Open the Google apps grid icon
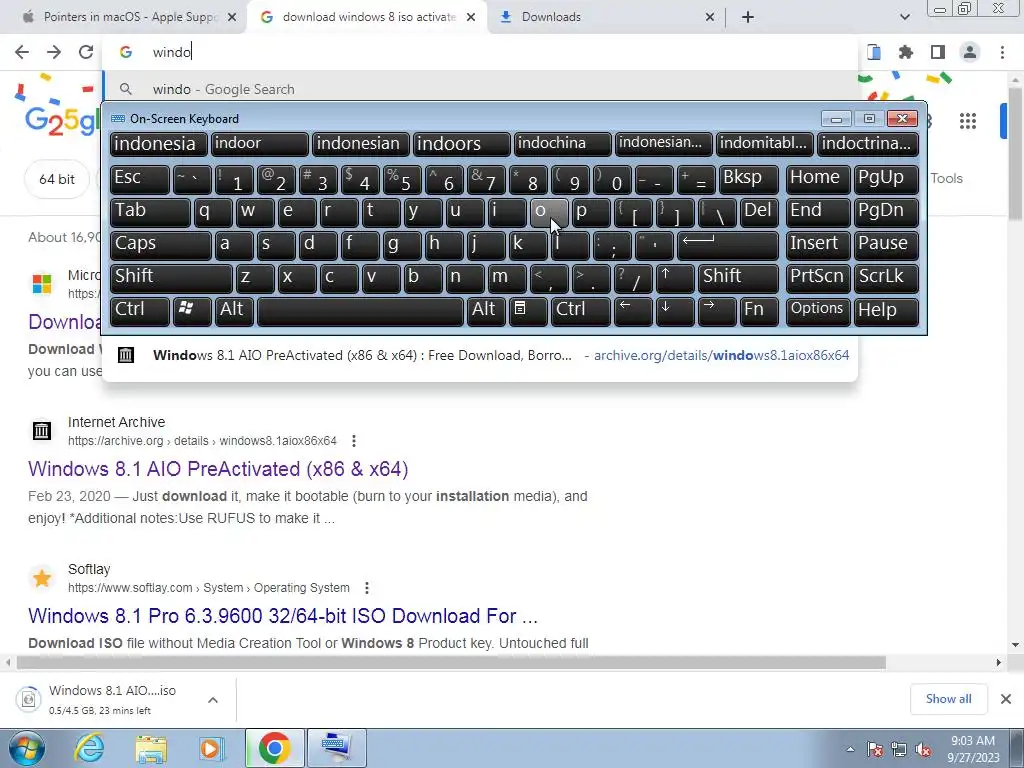Image resolution: width=1024 pixels, height=768 pixels. (968, 121)
